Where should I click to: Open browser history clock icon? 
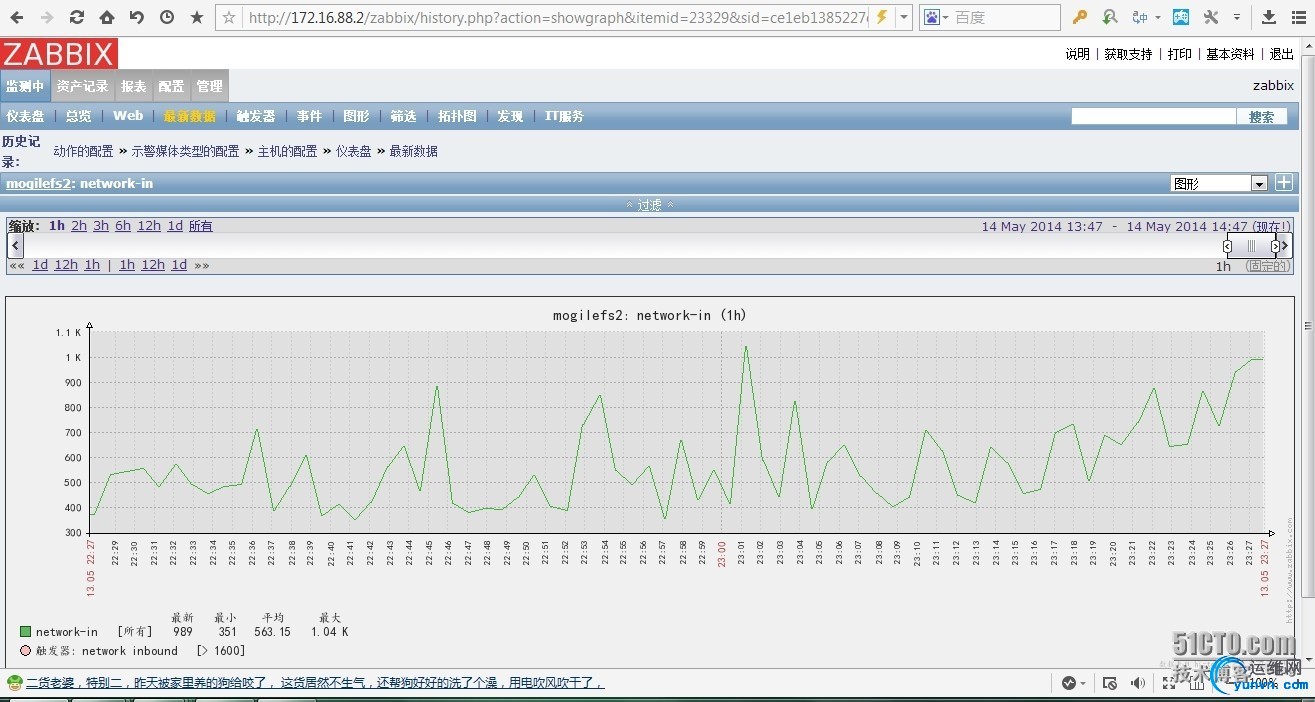pos(166,17)
